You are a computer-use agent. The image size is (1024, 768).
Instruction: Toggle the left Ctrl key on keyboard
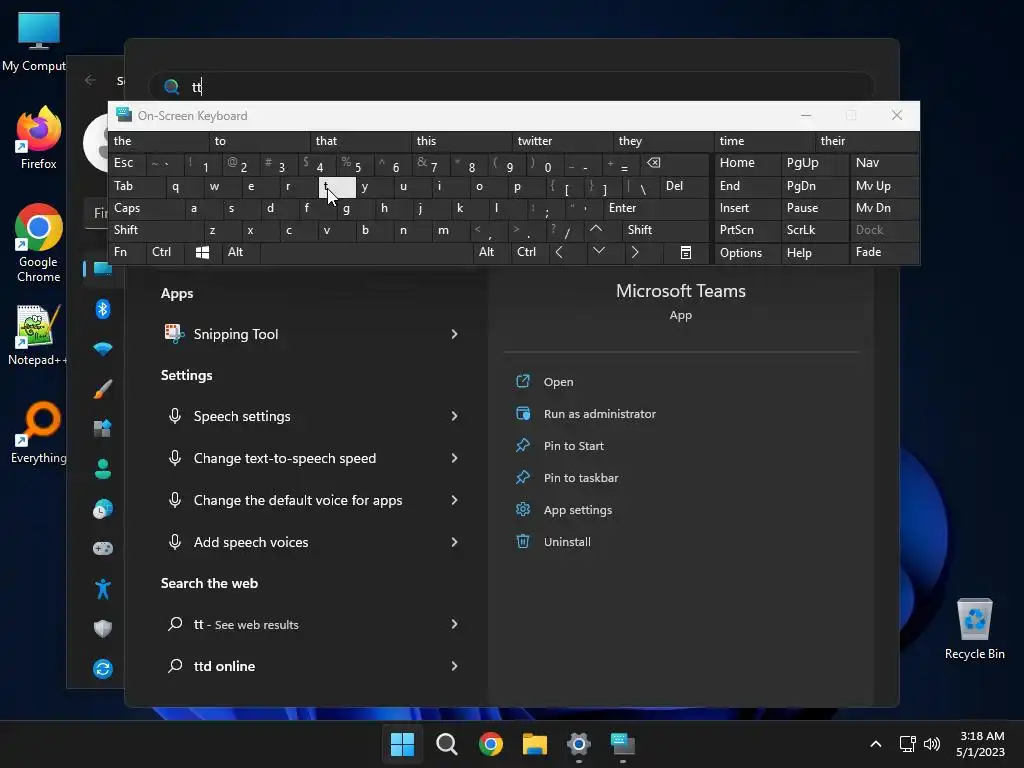point(165,253)
